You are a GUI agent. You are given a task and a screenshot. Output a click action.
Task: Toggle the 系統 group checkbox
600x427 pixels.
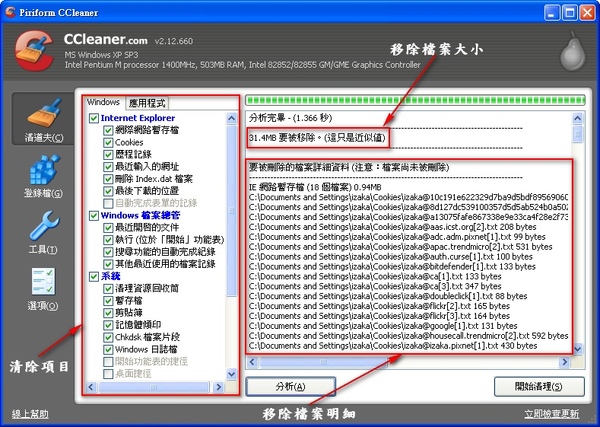[x=94, y=276]
